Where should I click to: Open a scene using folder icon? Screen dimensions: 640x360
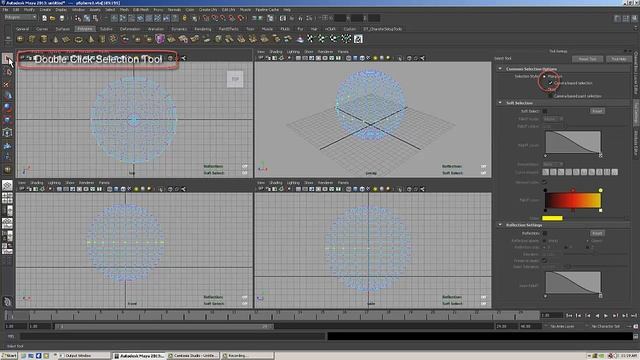click(53, 18)
